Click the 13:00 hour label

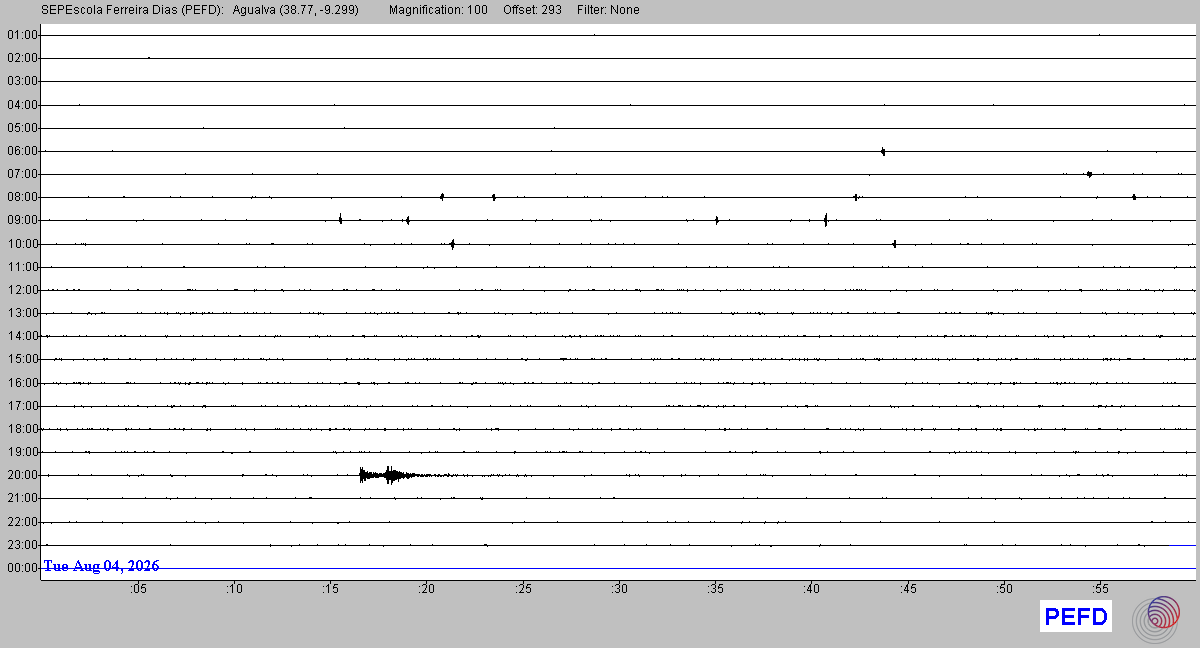[22, 313]
